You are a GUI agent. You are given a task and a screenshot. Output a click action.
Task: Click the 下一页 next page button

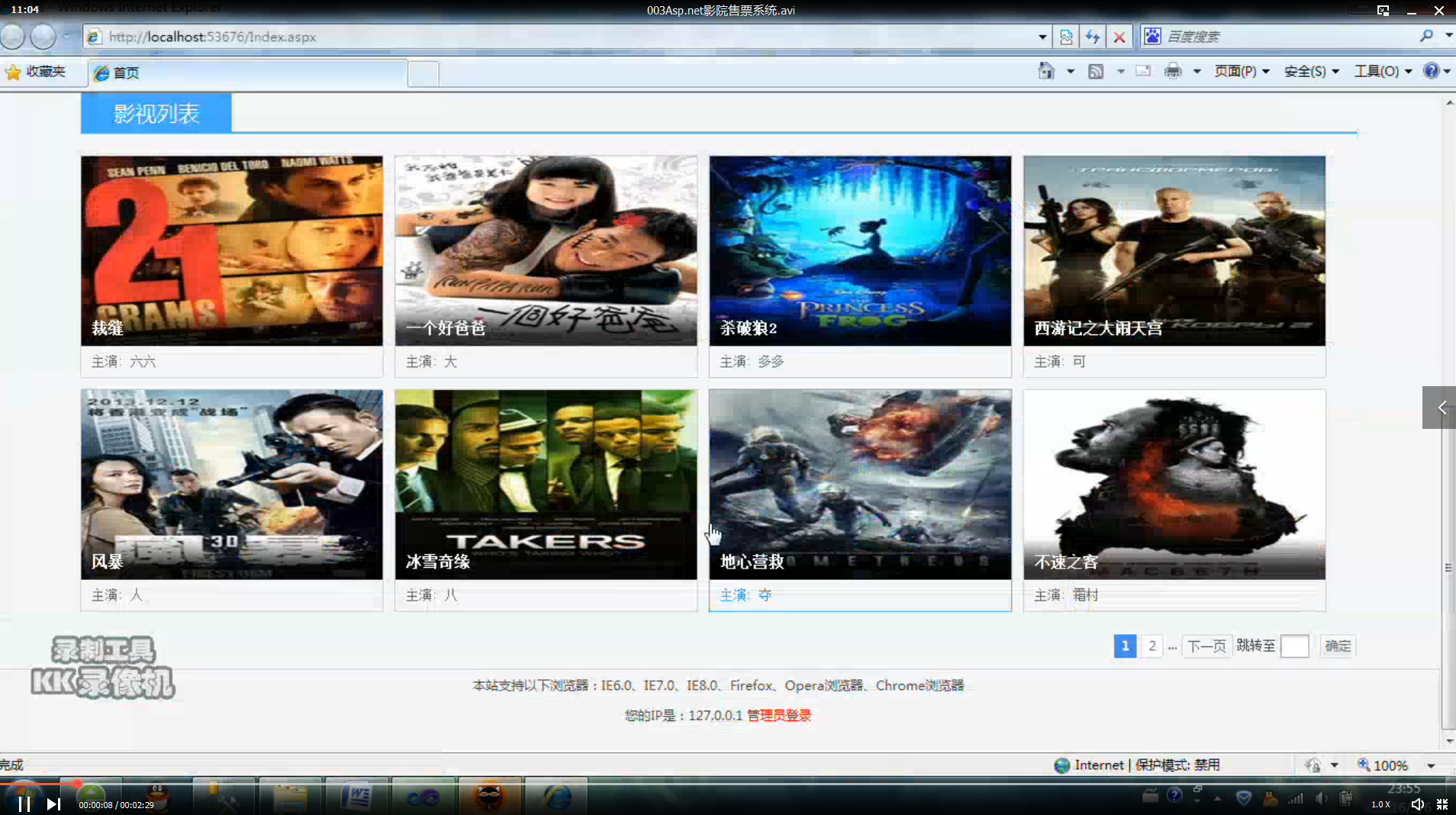coord(1206,646)
